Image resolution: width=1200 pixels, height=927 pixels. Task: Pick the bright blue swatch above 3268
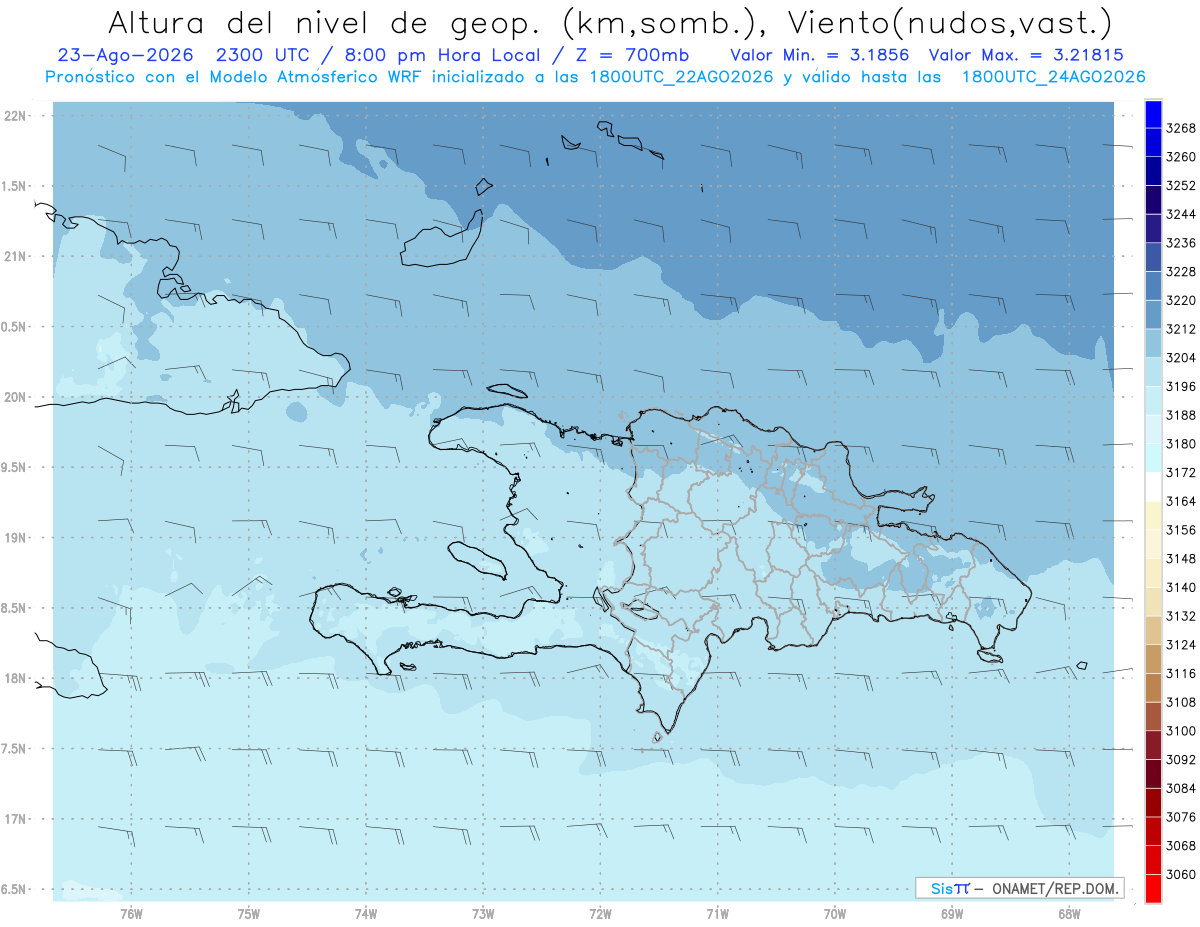point(1153,114)
